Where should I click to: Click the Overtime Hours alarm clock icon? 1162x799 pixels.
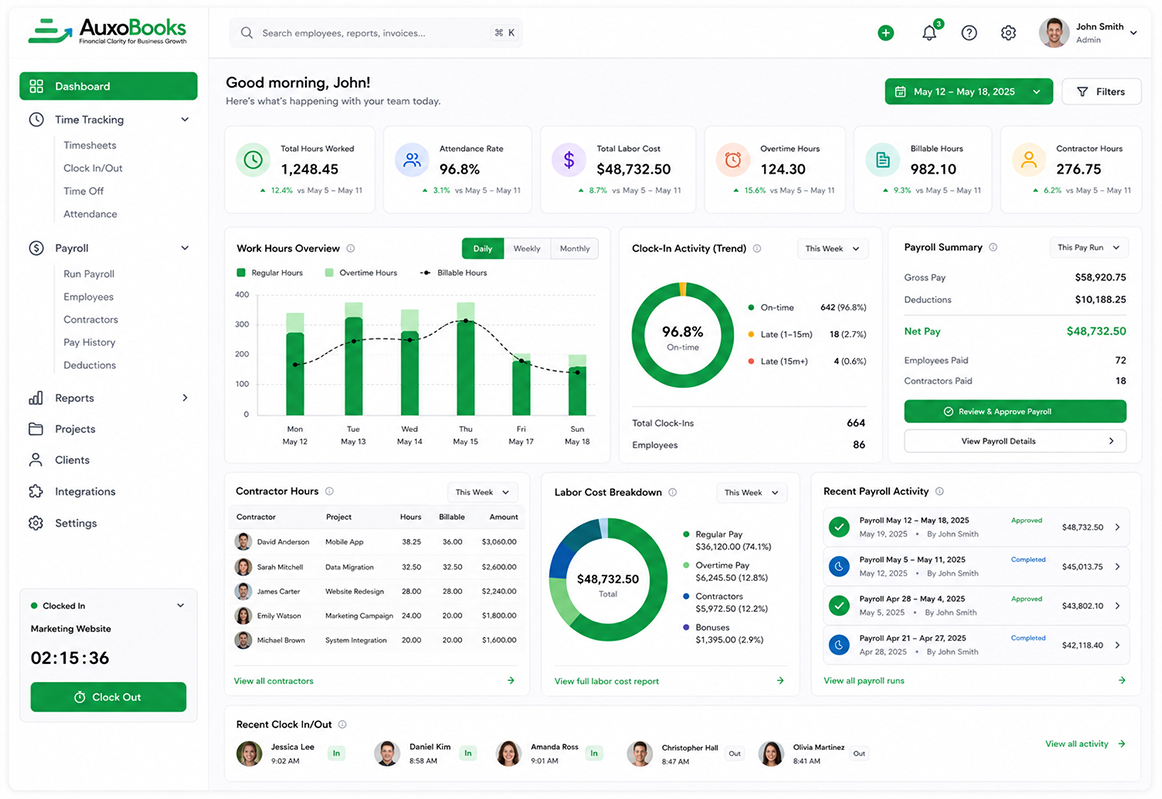(x=733, y=160)
